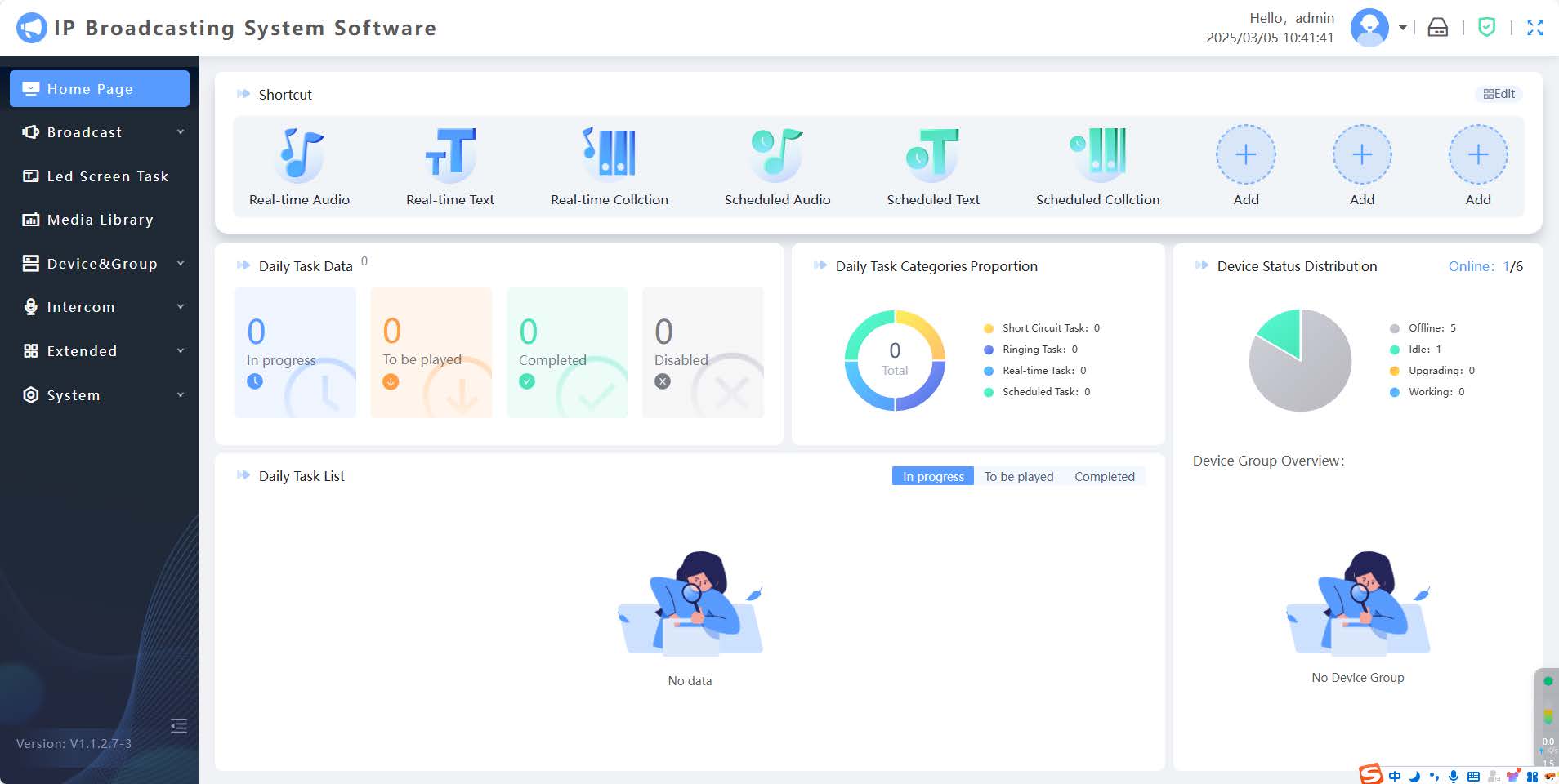This screenshot has height=784, width=1559.
Task: Open the admin user dropdown arrow
Action: pos(1402,28)
